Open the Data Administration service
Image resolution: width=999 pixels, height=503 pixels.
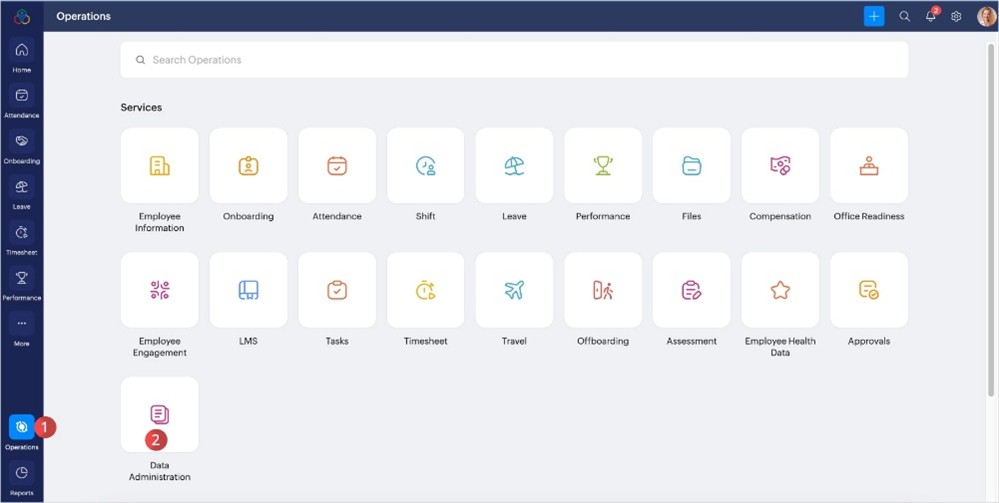pyautogui.click(x=159, y=415)
